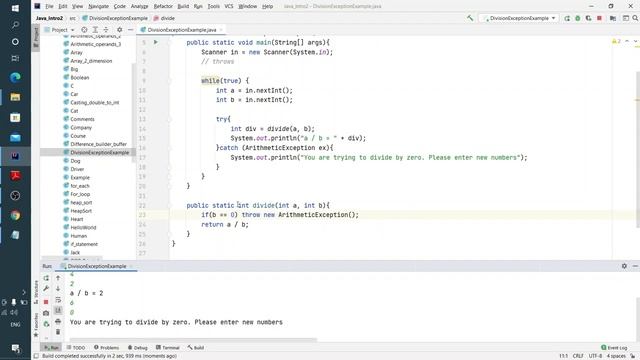
Task: Toggle the Project side tool window stripe
Action: pos(36,37)
